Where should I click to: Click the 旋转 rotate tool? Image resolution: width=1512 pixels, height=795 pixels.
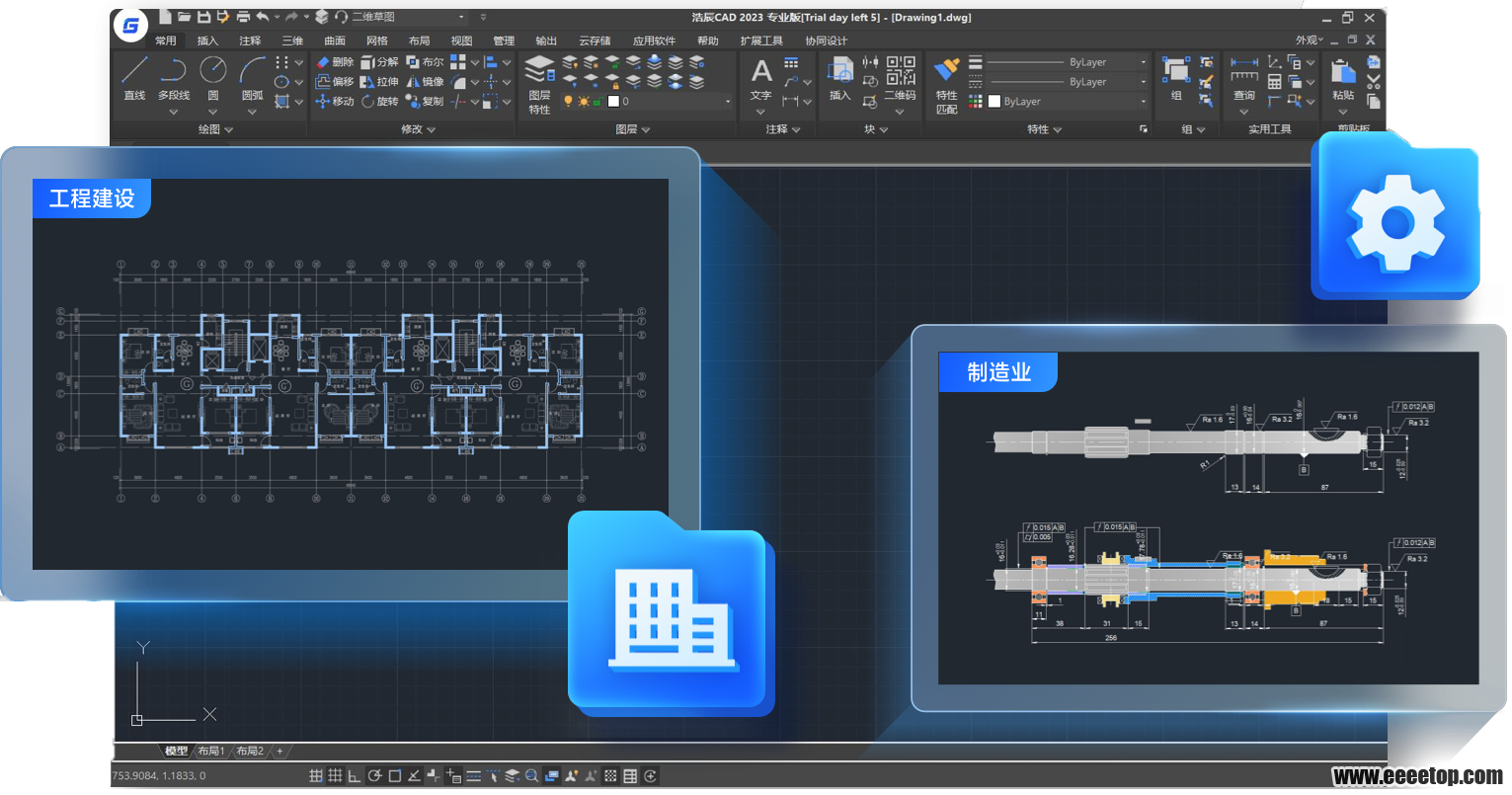pos(379,102)
